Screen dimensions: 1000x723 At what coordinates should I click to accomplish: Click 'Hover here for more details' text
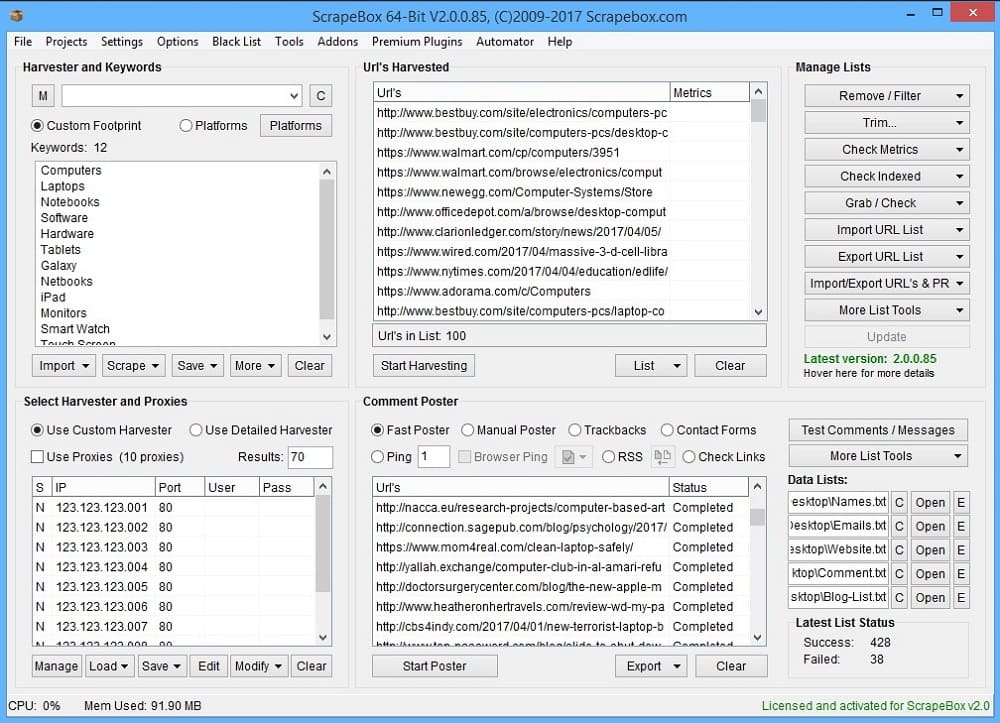[869, 374]
